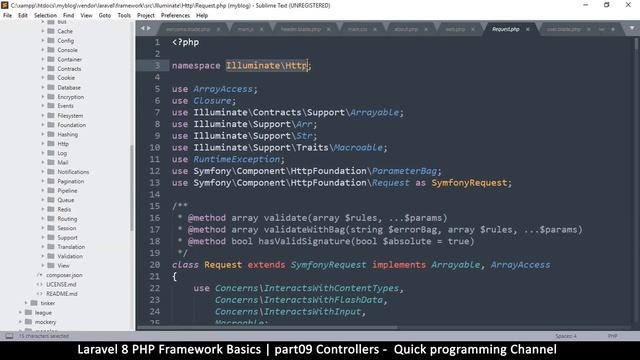Click the Filesystem folder icon
Viewport: 640px width, 360px height.
[51, 116]
